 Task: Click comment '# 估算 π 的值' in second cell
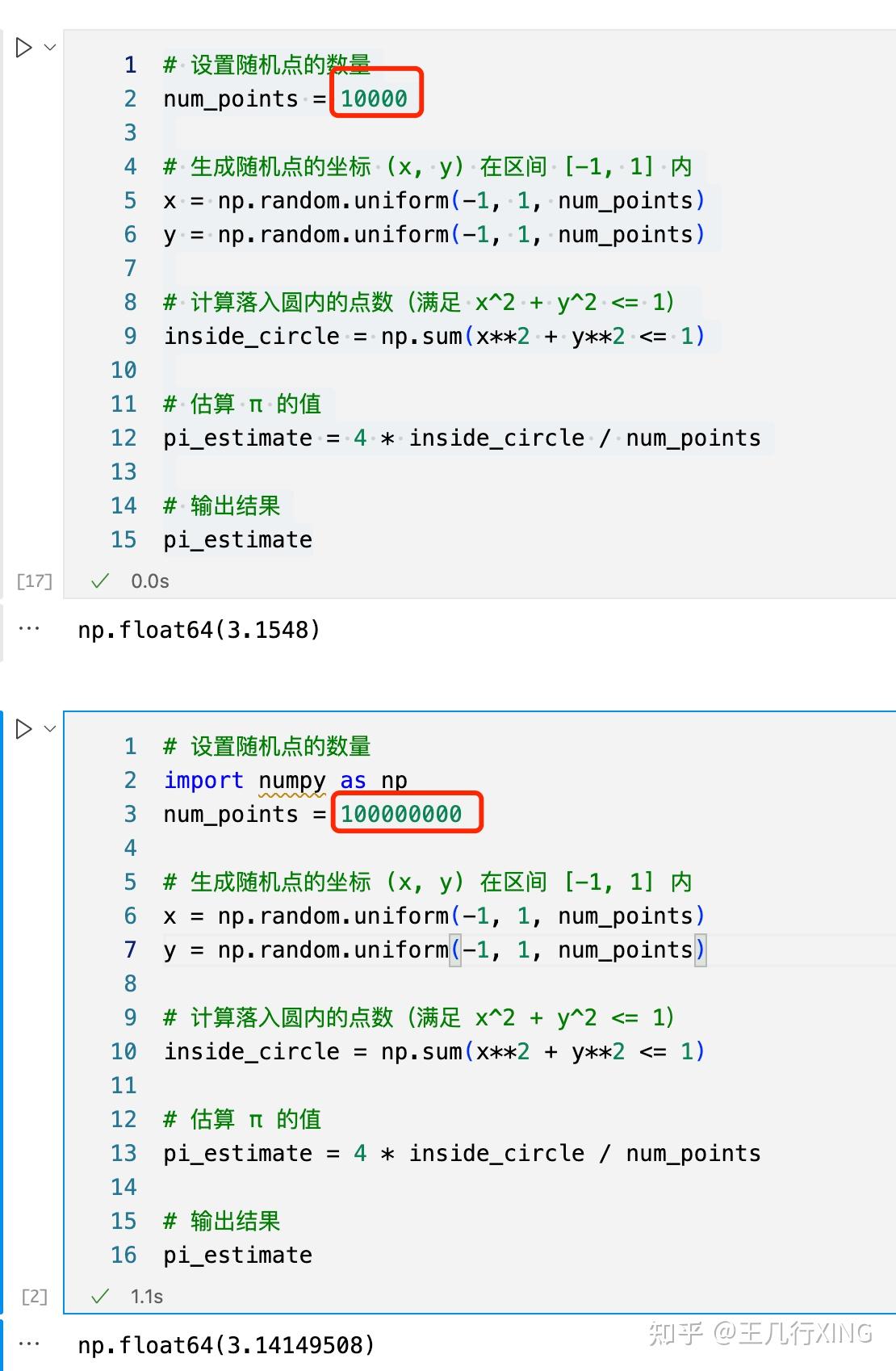[x=242, y=1119]
